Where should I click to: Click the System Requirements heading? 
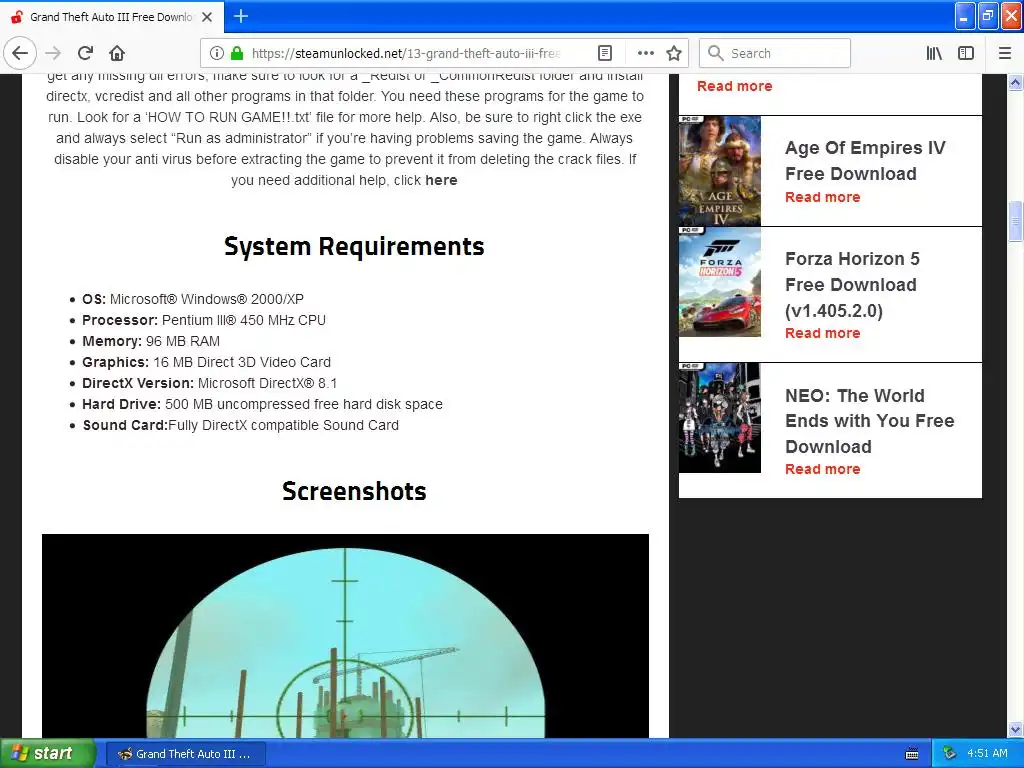coord(354,246)
